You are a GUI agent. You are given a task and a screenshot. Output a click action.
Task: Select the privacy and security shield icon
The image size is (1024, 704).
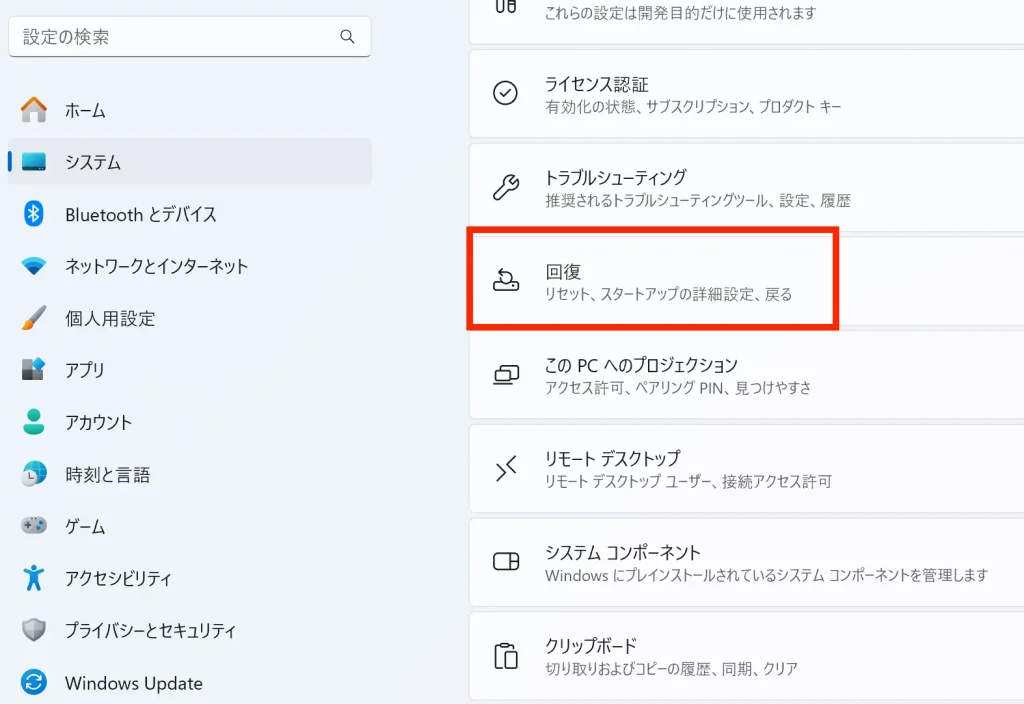tap(34, 630)
